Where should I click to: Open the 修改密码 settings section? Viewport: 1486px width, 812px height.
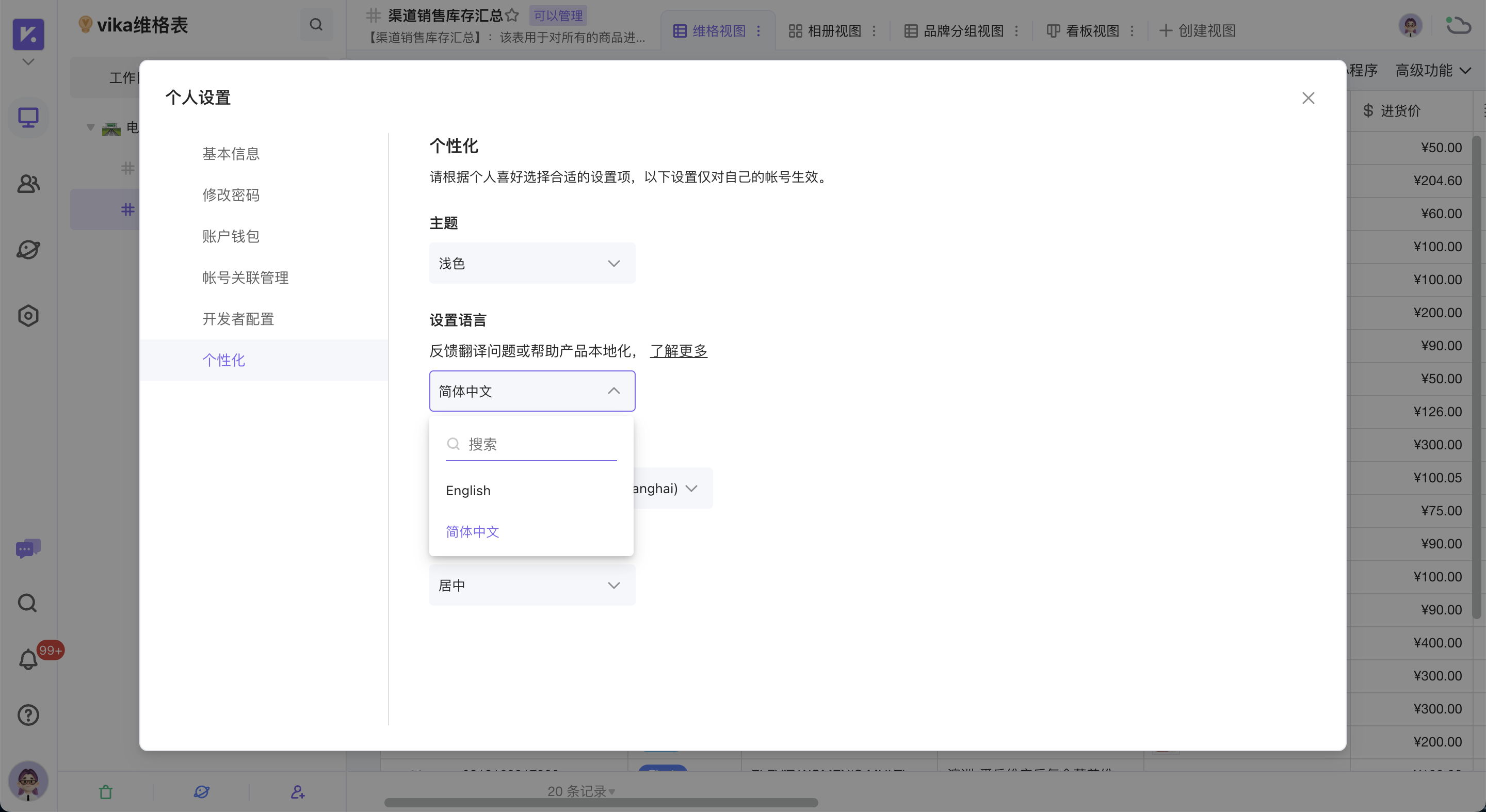pos(231,195)
